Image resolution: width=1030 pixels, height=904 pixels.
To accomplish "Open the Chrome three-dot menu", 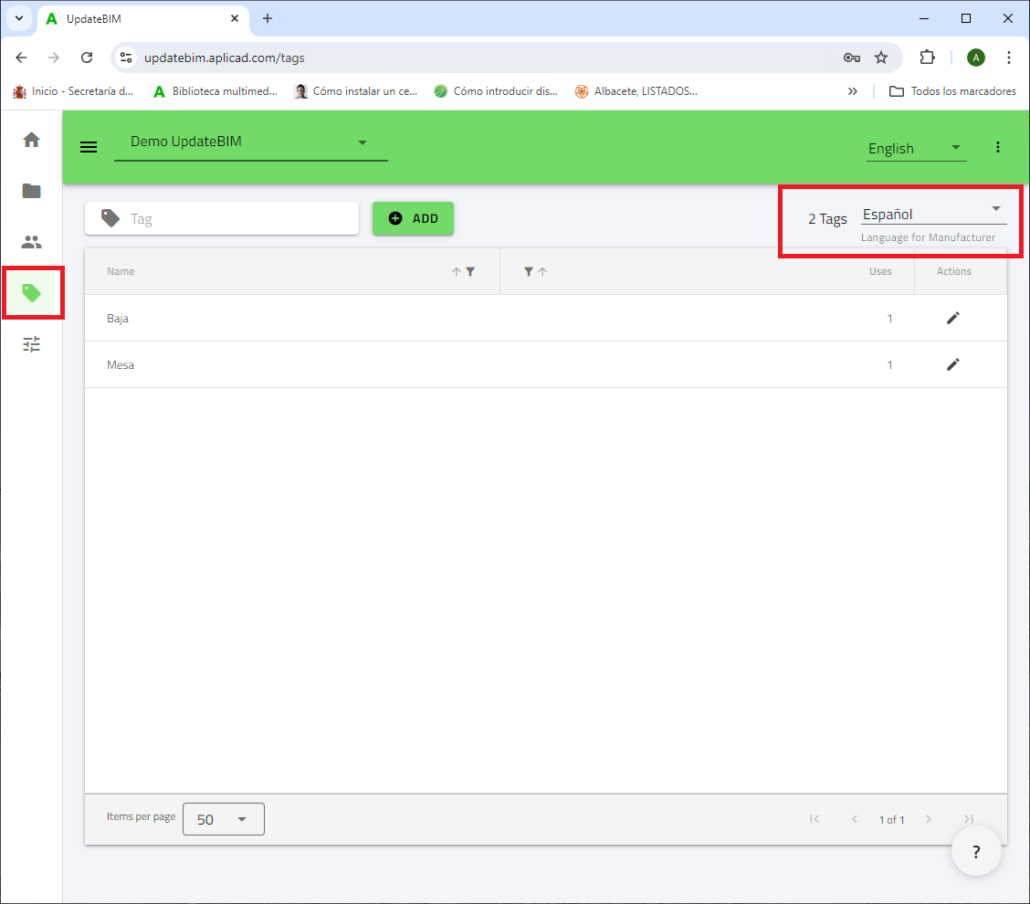I will point(1009,58).
